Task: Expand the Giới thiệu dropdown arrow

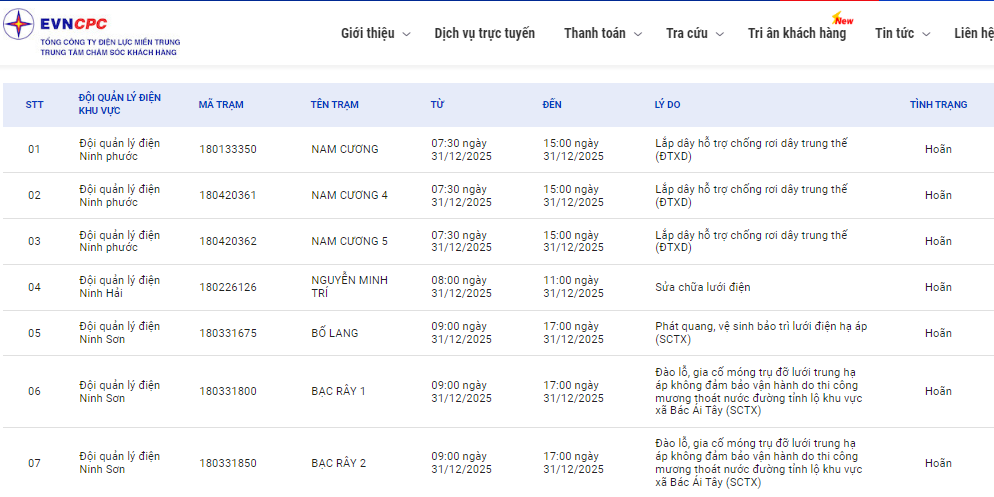Action: 406,34
